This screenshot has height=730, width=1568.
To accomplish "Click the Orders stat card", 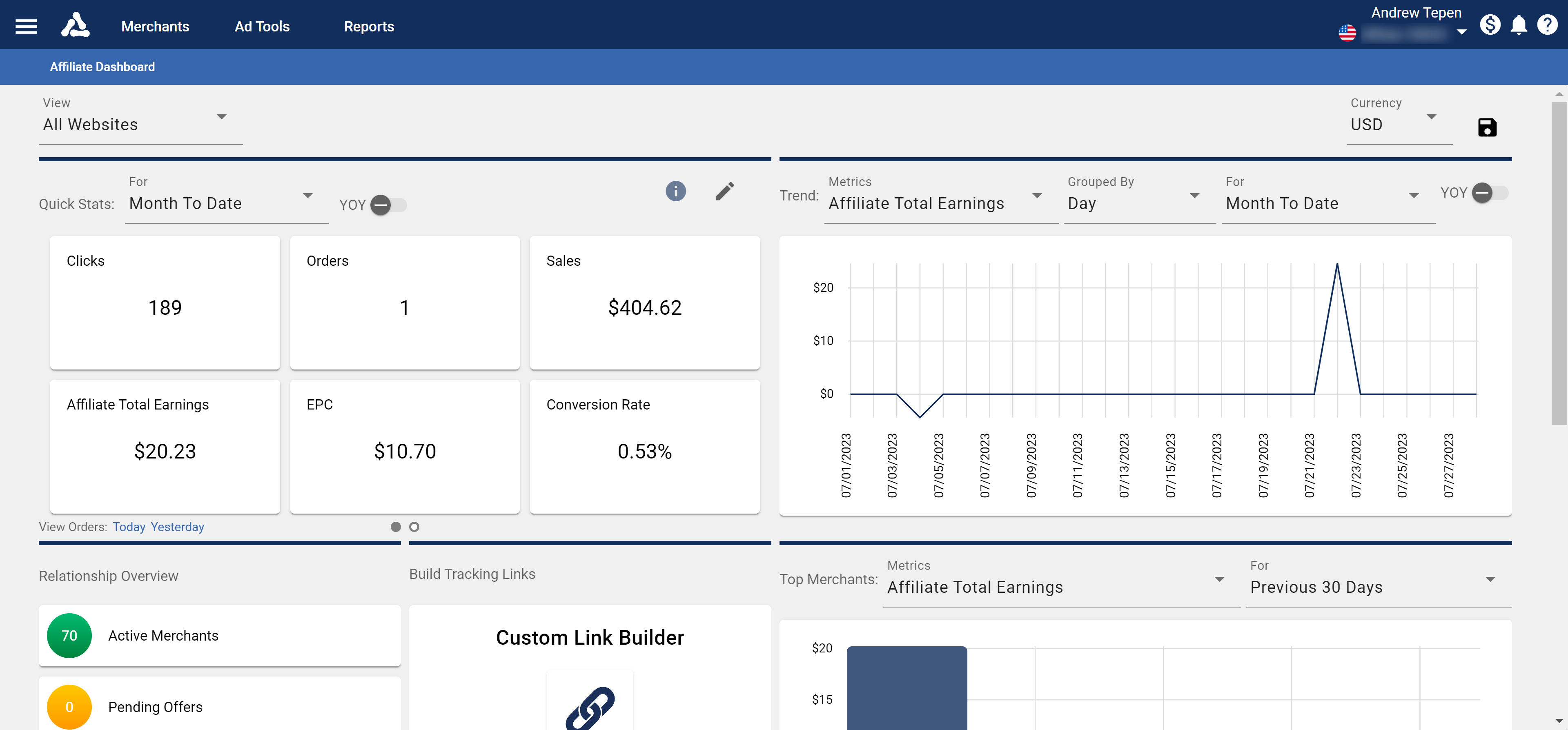I will (x=405, y=303).
